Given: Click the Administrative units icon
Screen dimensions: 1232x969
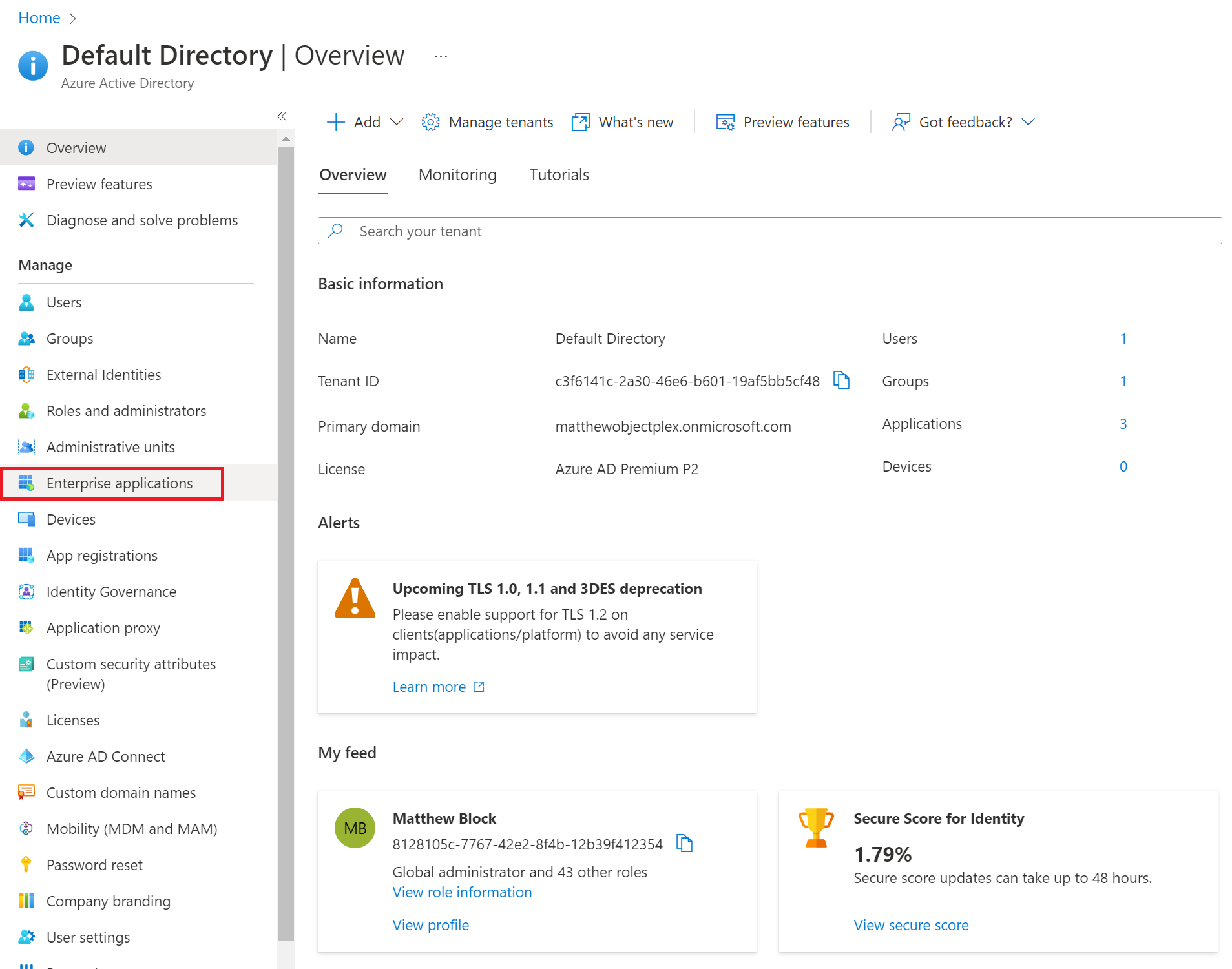Looking at the screenshot, I should coord(26,447).
